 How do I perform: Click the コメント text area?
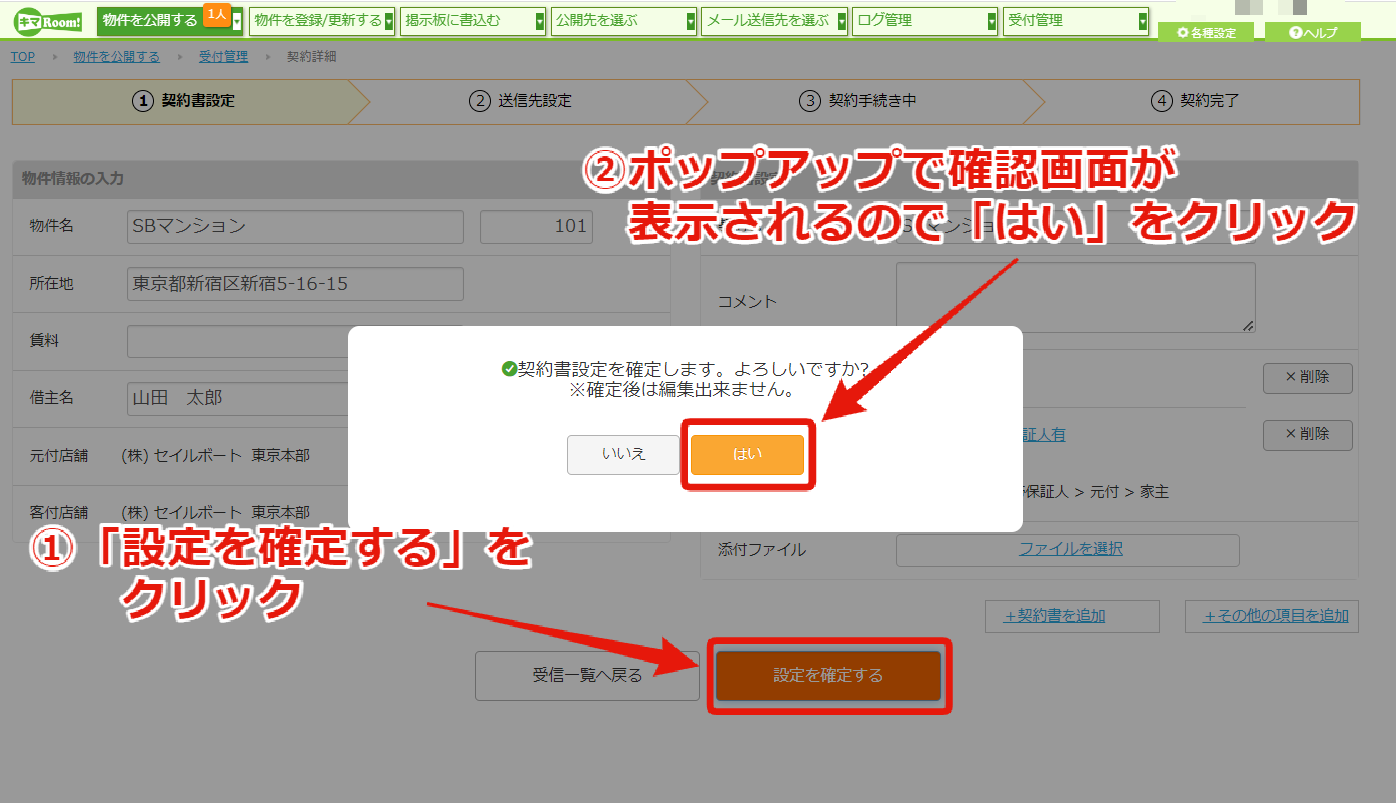[x=1076, y=298]
